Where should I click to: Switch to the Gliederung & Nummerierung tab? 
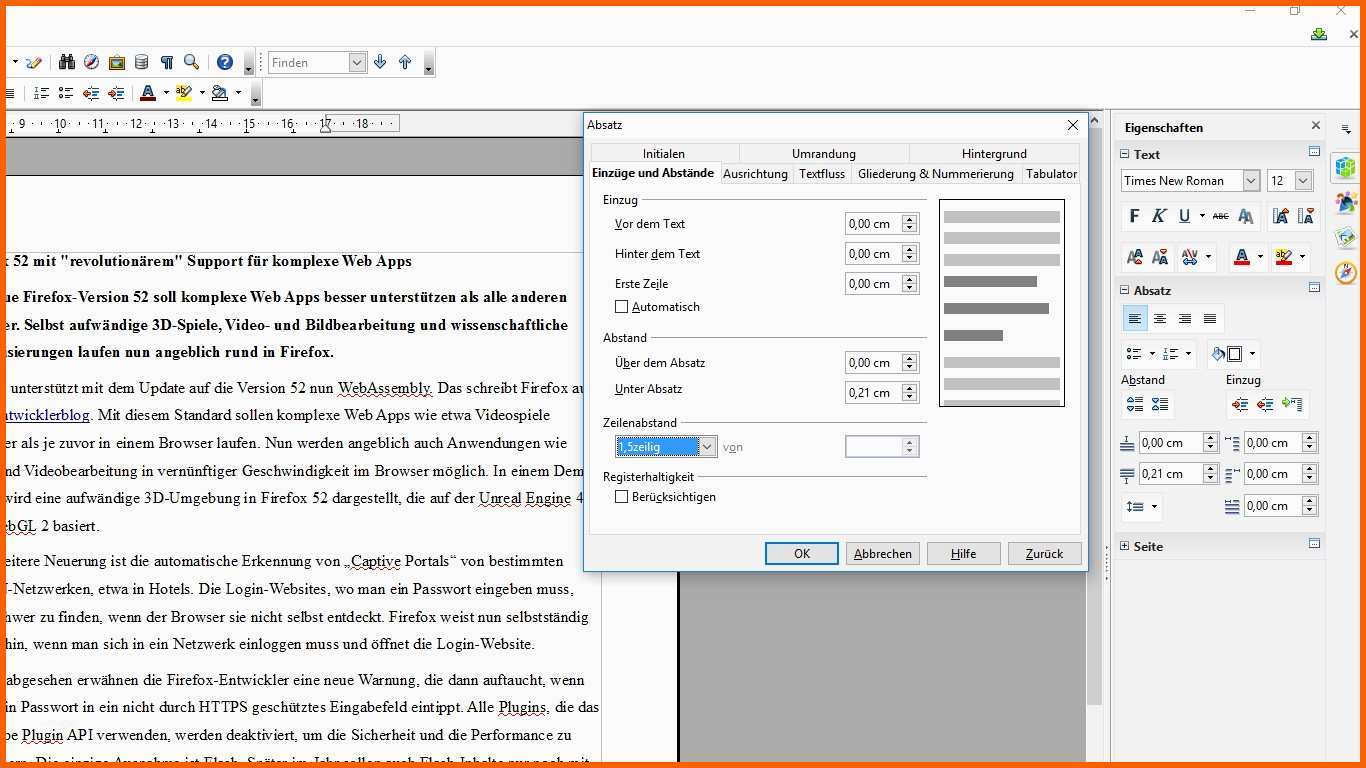tap(936, 174)
